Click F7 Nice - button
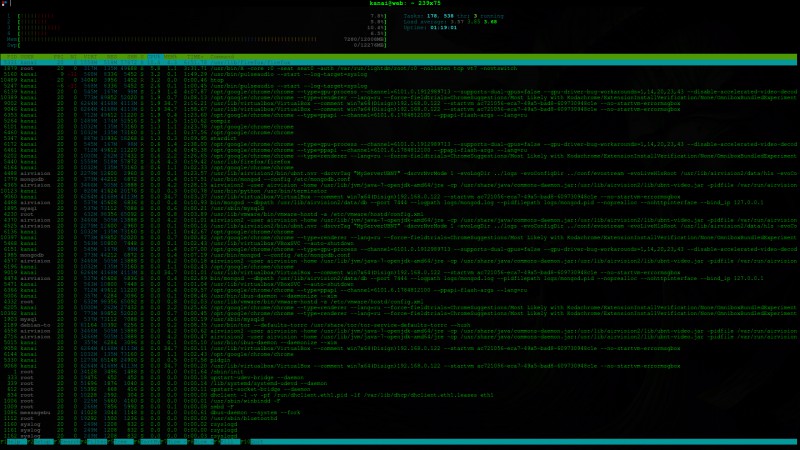 point(174,442)
